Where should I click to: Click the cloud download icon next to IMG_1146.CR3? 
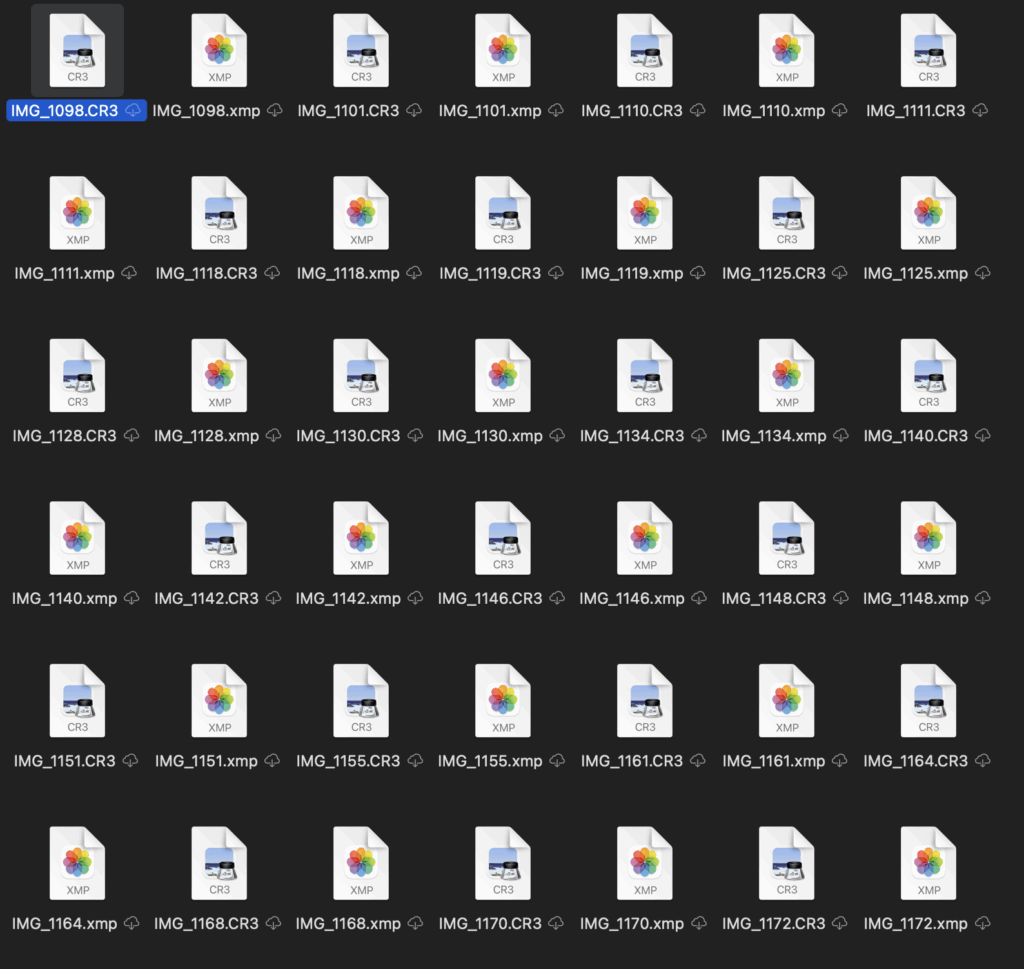coord(557,599)
